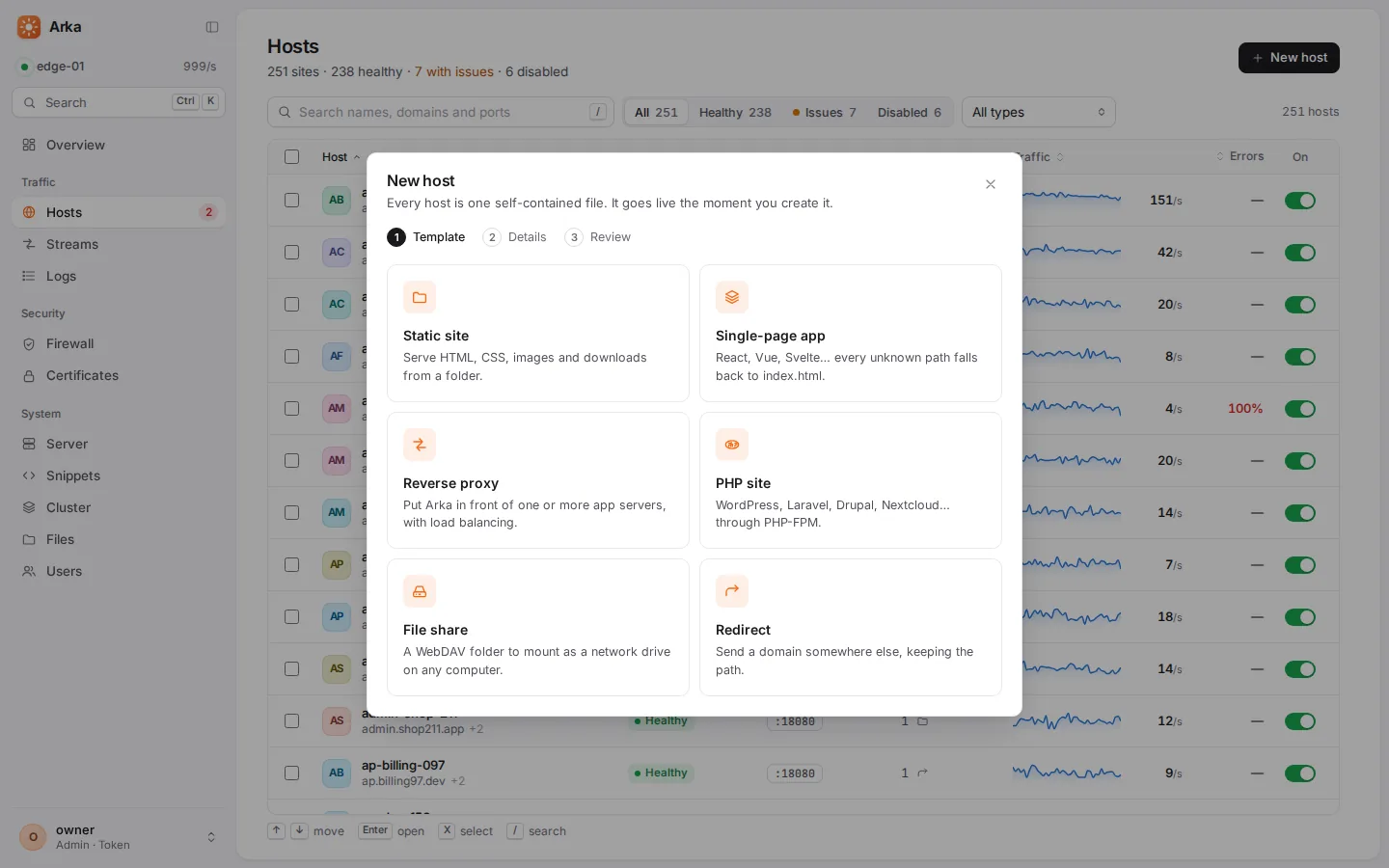Viewport: 1389px width, 868px height.
Task: Open the Cluster page
Action: pos(119,507)
